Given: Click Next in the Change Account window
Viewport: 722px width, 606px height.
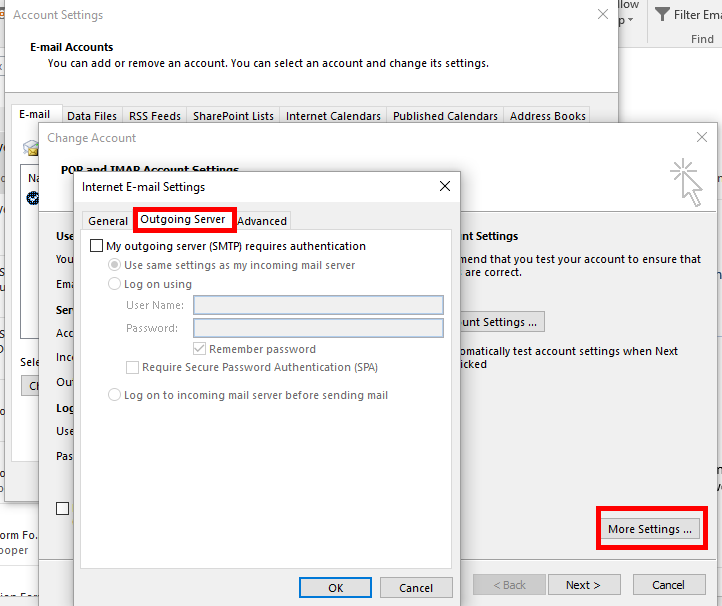Looking at the screenshot, I should coord(583,585).
